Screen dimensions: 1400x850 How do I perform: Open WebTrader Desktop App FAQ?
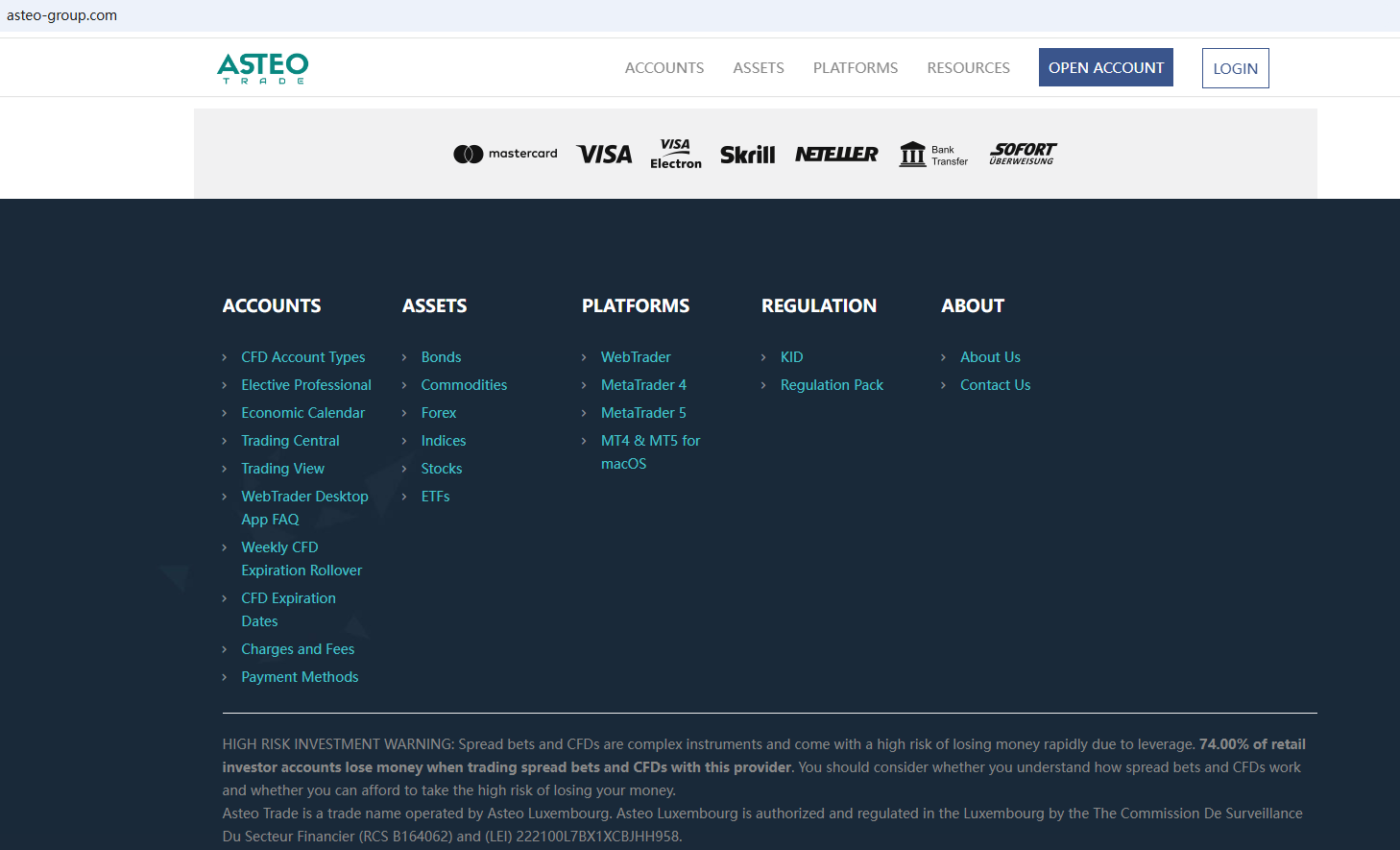pos(305,508)
